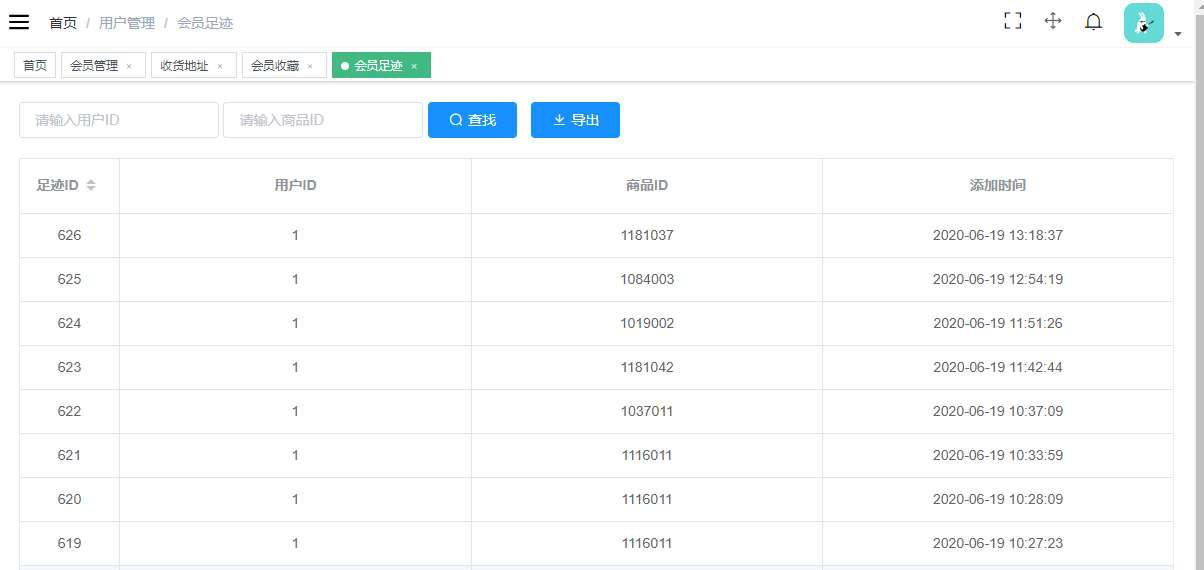Click the four-arrow move icon in header
This screenshot has width=1204, height=570.
click(x=1053, y=21)
